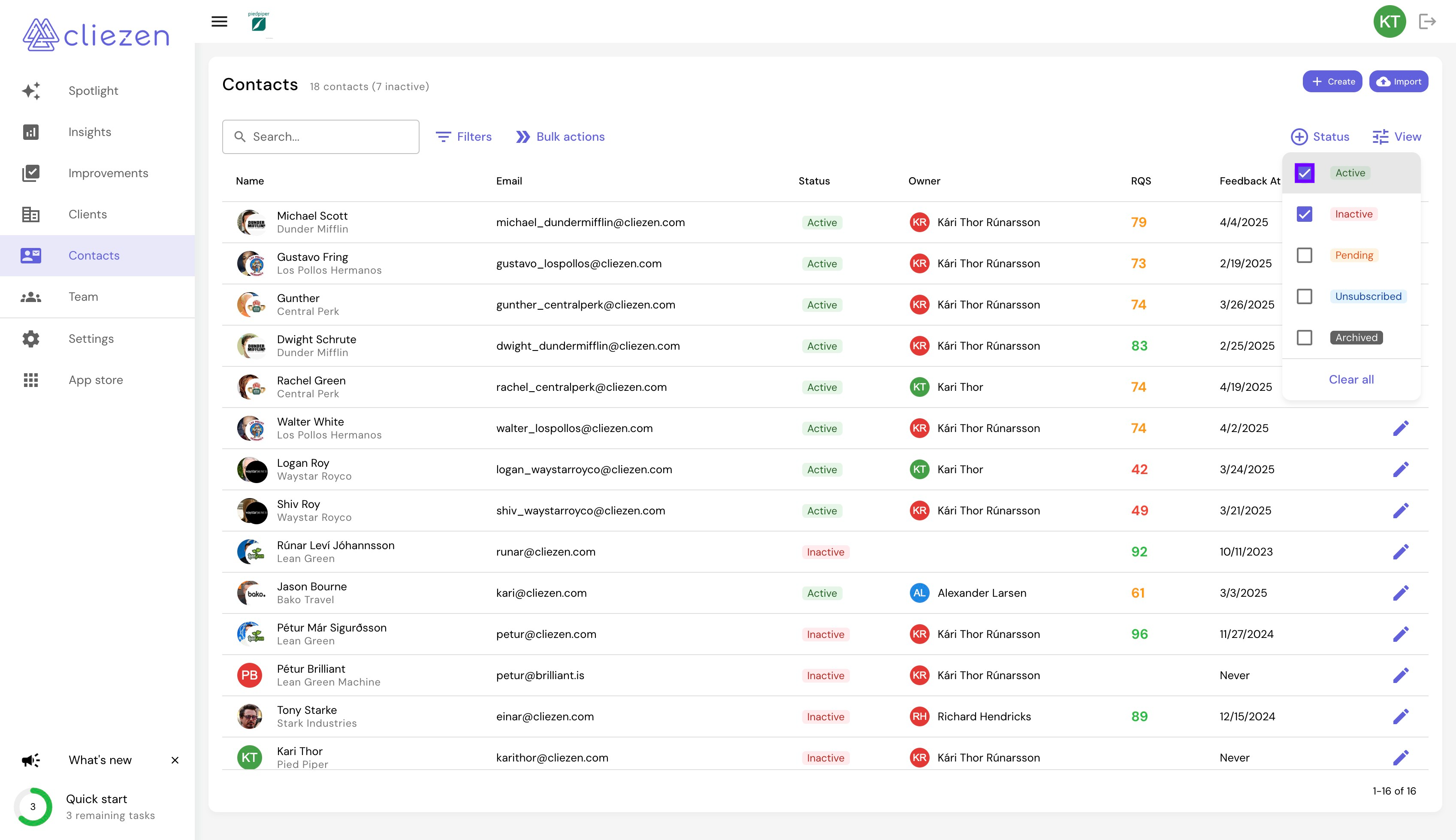Click Clear all in status filter
The image size is (1456, 840).
coord(1351,380)
